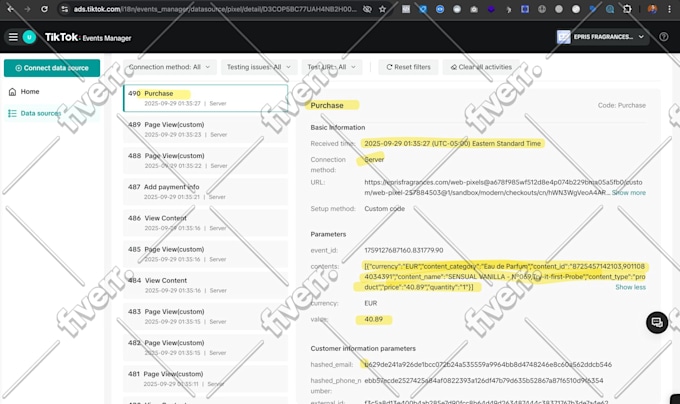This screenshot has width=680, height=404.
Task: Click the hashed_email value string
Action: tap(488, 365)
